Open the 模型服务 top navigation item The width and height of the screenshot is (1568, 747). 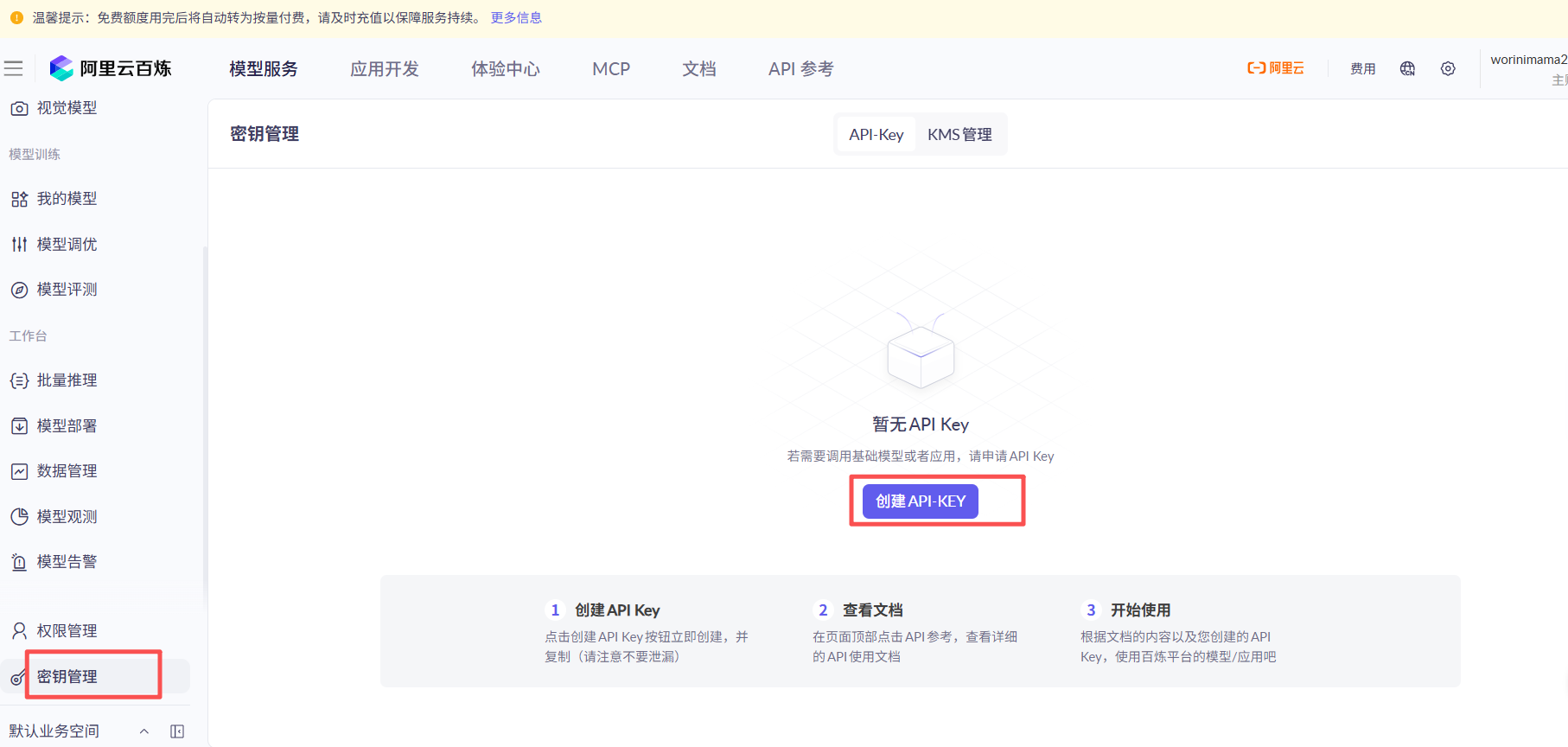pyautogui.click(x=264, y=69)
